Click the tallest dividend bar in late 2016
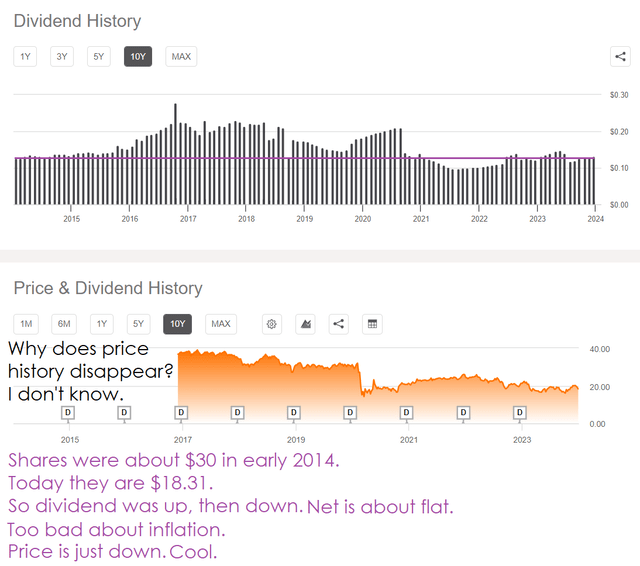The width and height of the screenshot is (640, 566). click(176, 154)
